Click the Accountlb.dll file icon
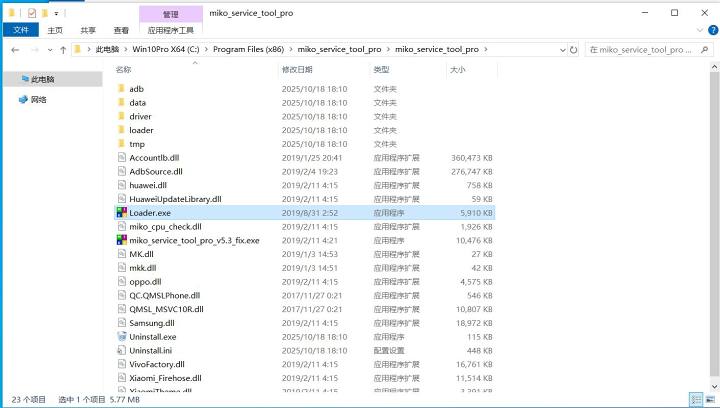720x408 pixels. point(122,157)
